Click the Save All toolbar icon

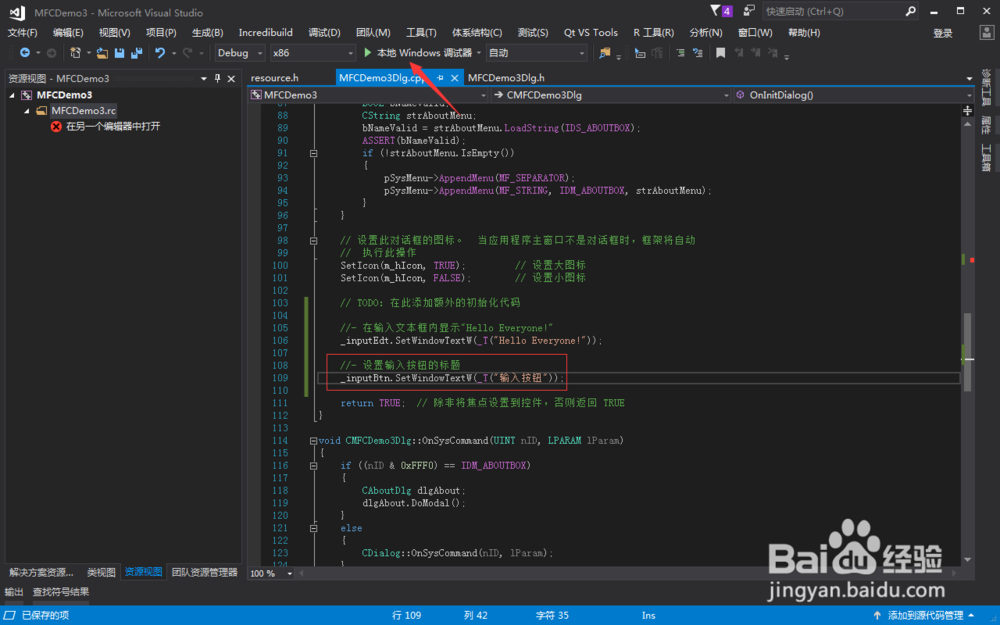136,53
